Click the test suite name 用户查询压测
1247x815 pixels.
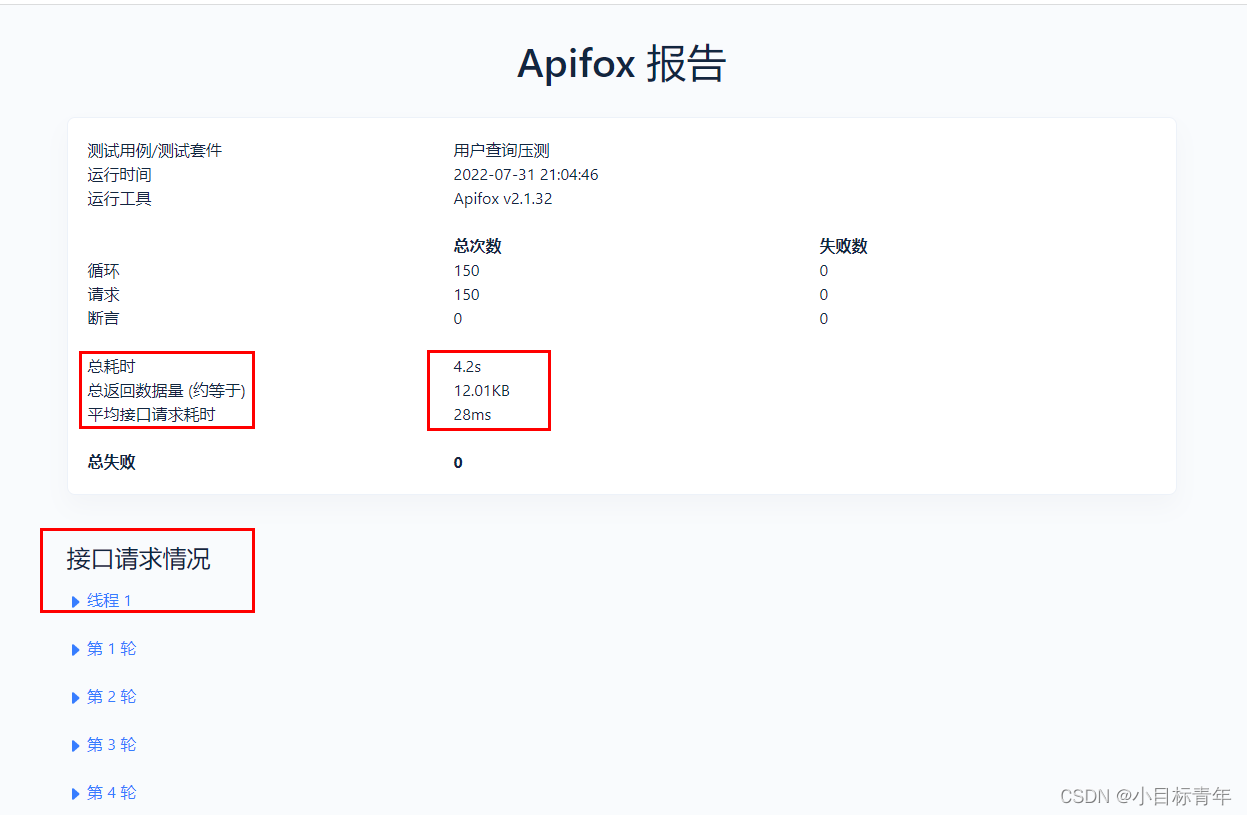click(502, 151)
